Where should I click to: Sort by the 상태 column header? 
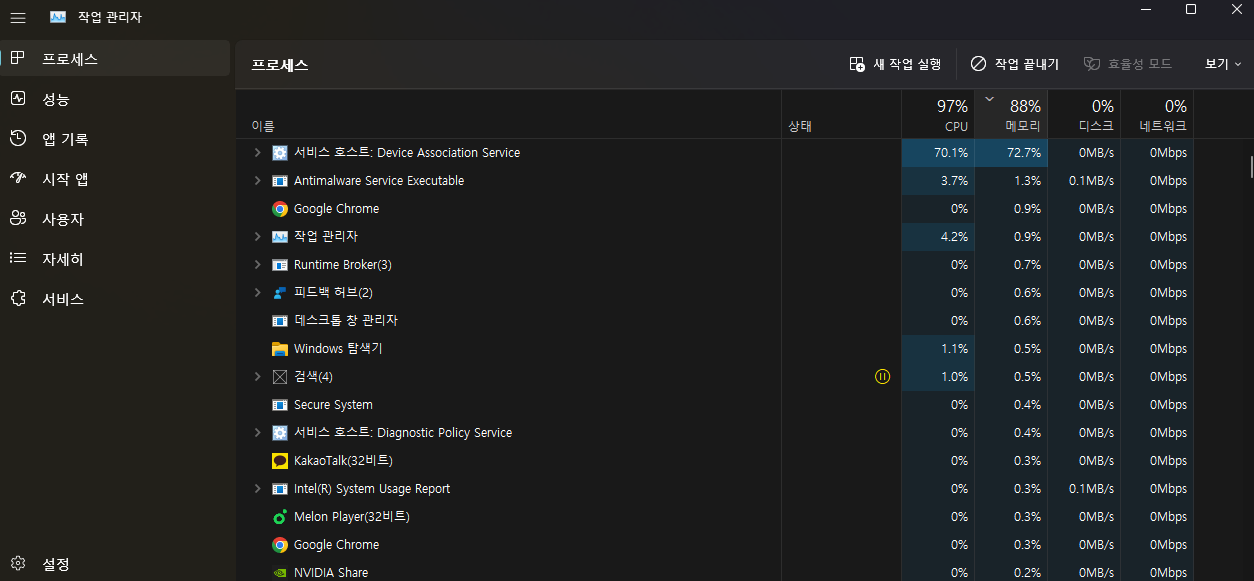coord(841,114)
